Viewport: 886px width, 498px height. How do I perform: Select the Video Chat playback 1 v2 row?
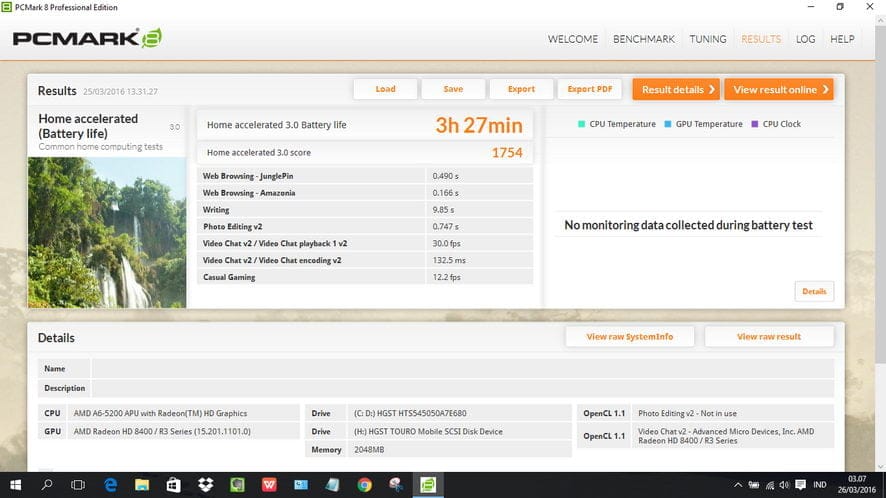(364, 244)
